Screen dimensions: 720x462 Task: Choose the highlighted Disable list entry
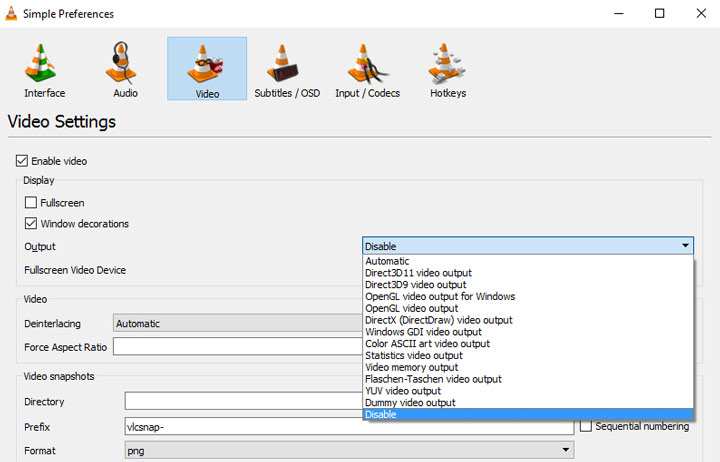click(x=528, y=414)
